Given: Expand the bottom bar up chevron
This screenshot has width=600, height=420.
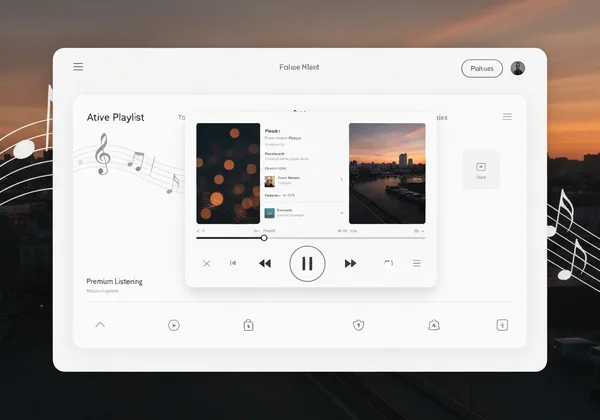Looking at the screenshot, I should [x=100, y=324].
